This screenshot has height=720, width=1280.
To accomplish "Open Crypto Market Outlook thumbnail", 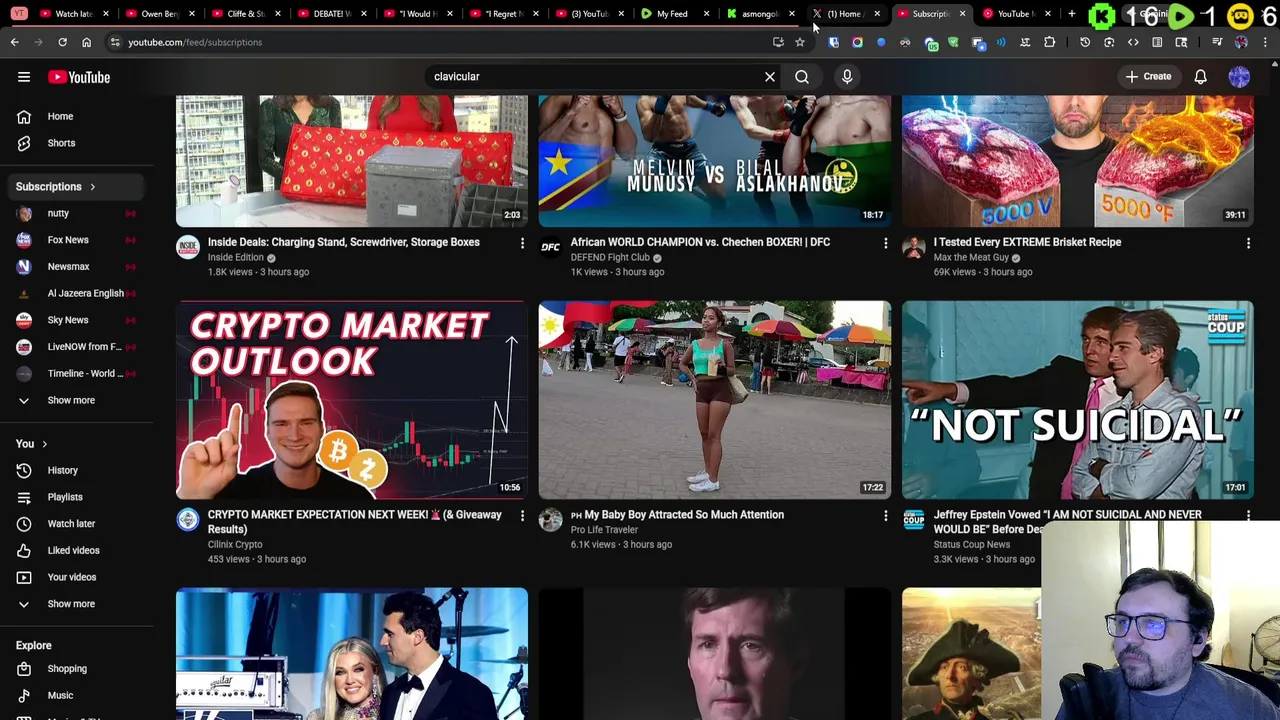I will (352, 400).
